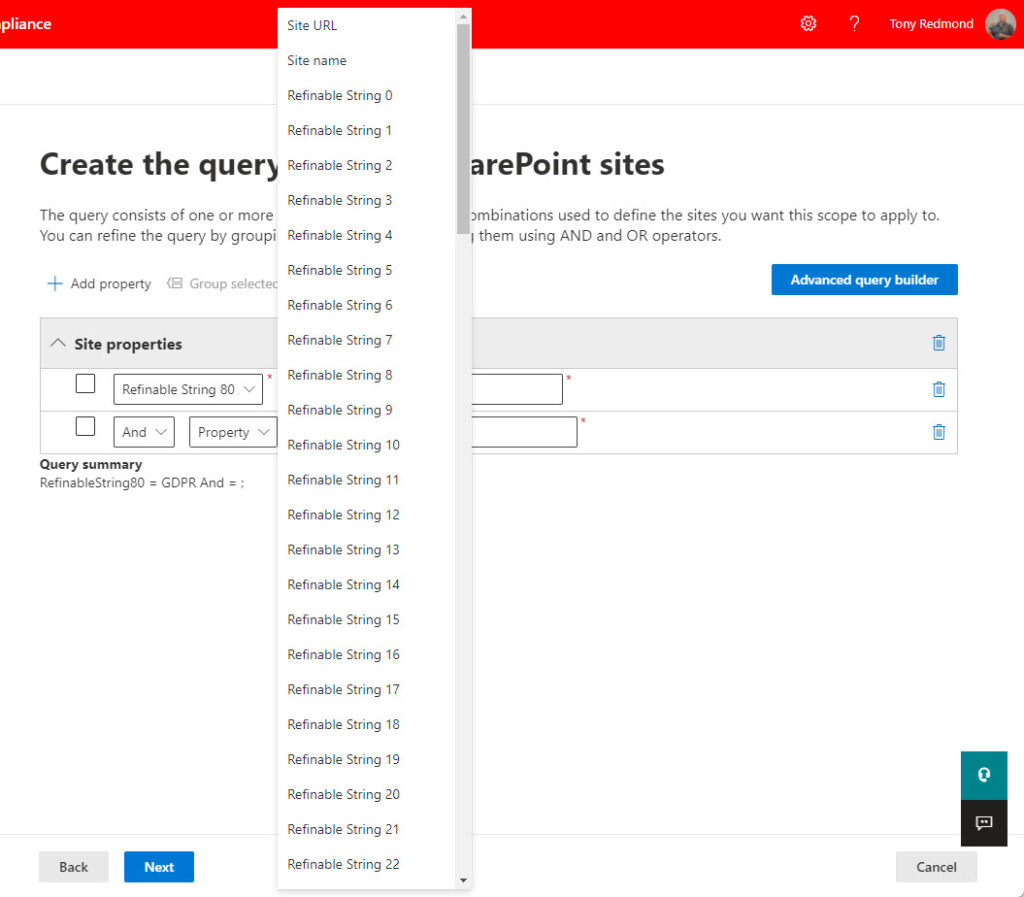The height and width of the screenshot is (897, 1024).
Task: Tick the checkbox for the And row
Action: click(x=85, y=426)
